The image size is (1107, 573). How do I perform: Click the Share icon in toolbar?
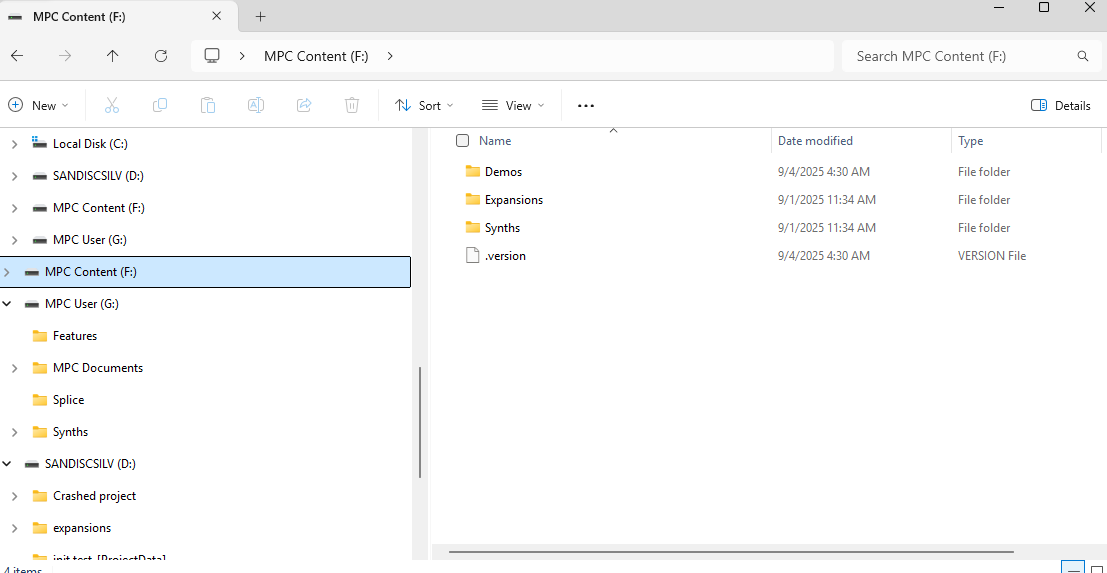click(x=304, y=106)
